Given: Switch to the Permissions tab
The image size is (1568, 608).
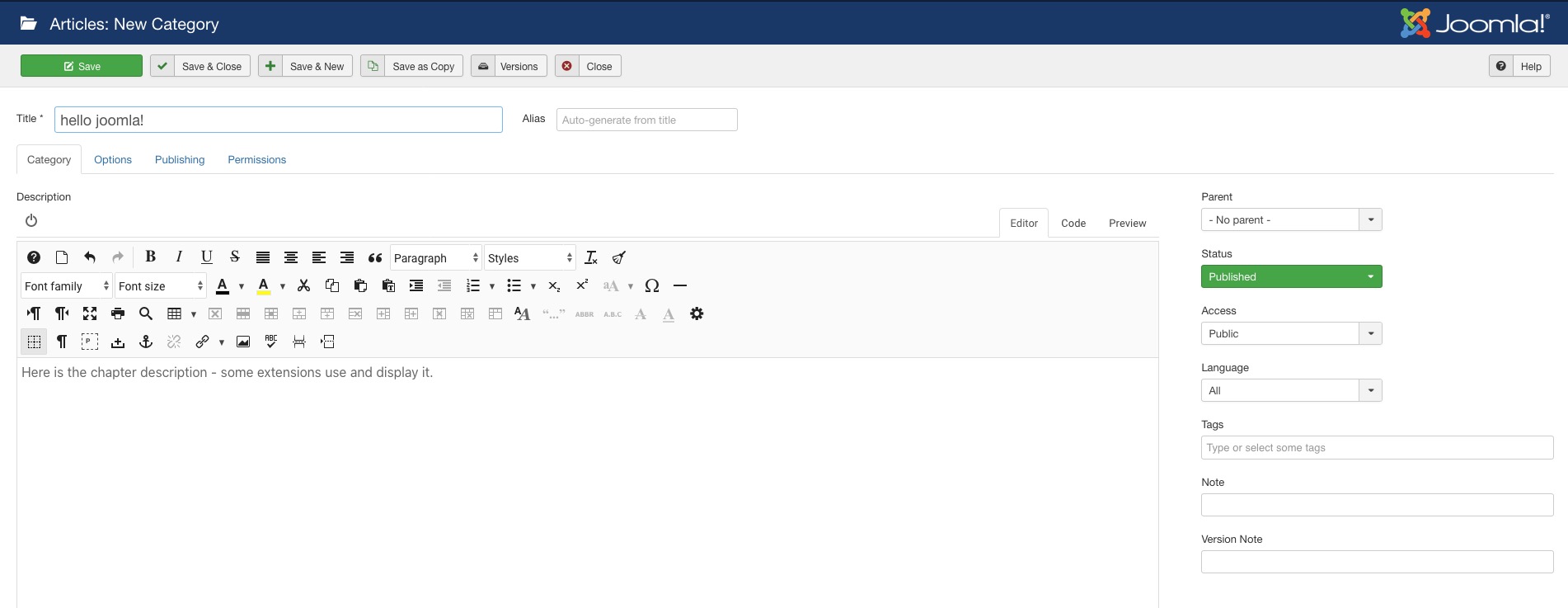Looking at the screenshot, I should pyautogui.click(x=257, y=159).
